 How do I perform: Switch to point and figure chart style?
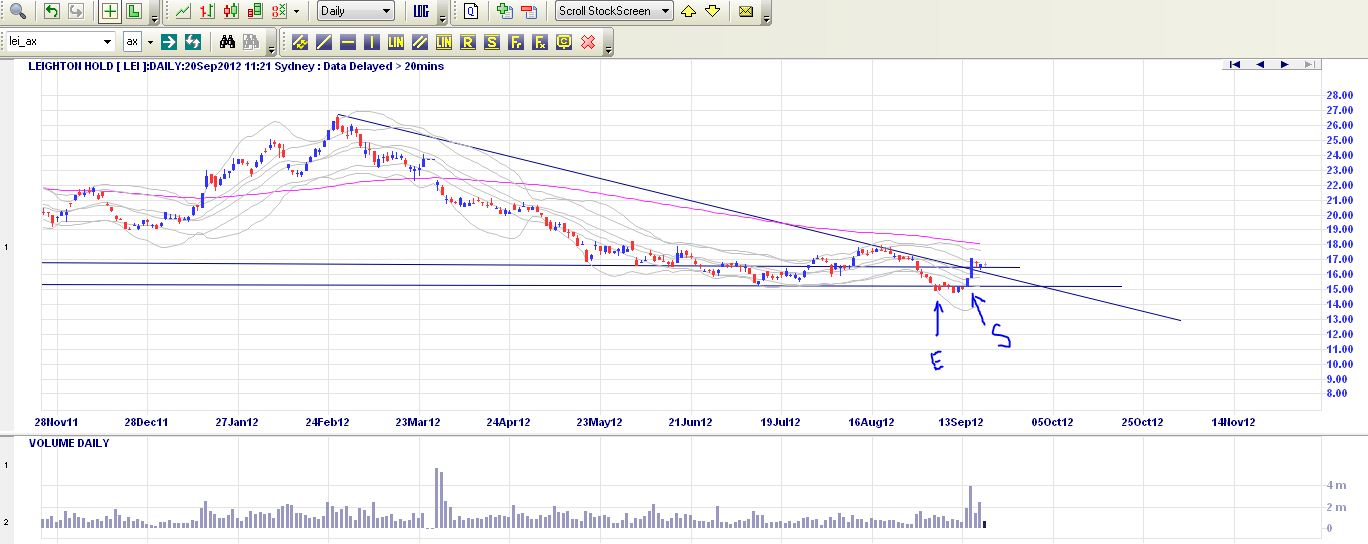[x=279, y=11]
